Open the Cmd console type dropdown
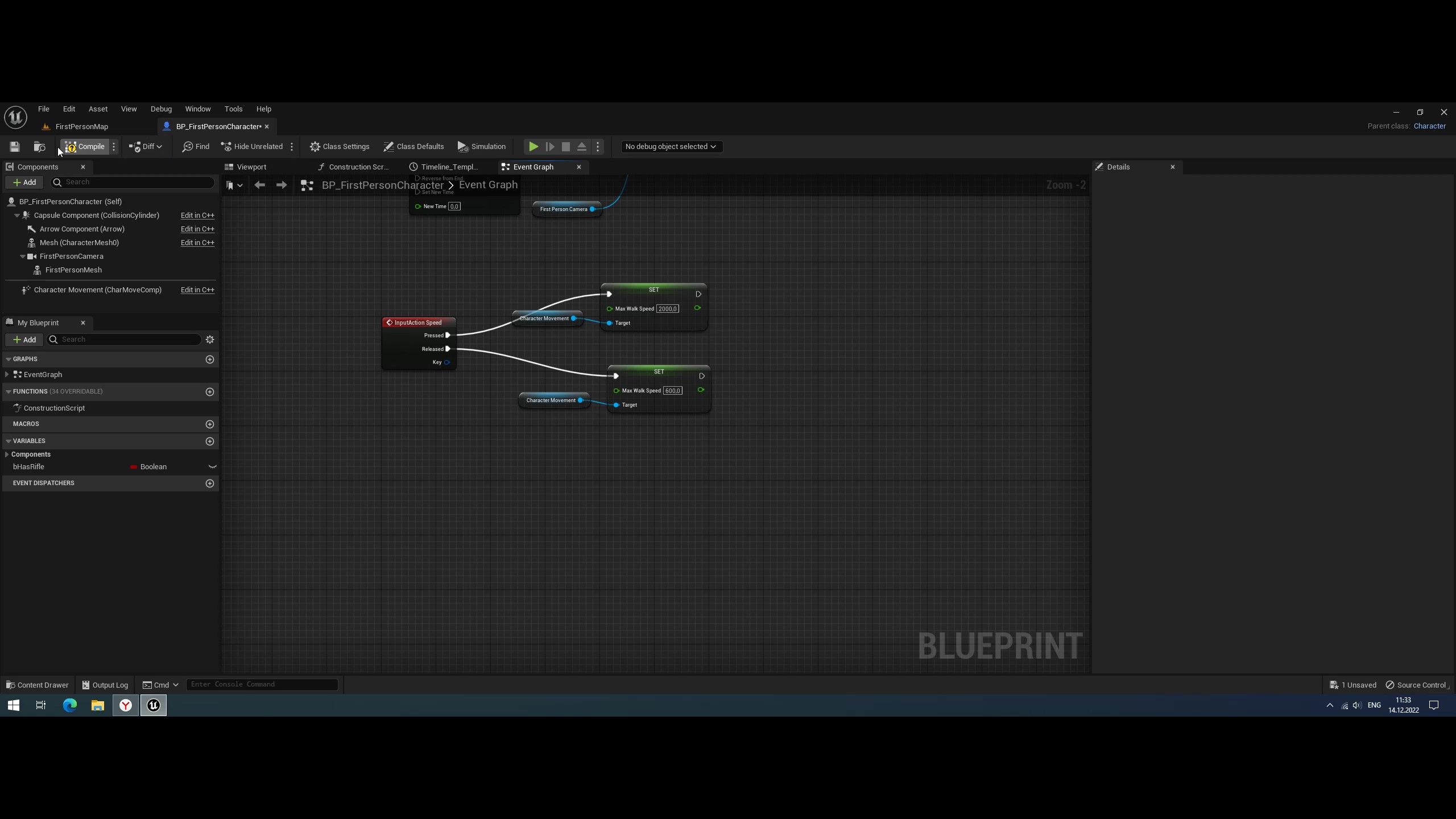 pyautogui.click(x=160, y=684)
